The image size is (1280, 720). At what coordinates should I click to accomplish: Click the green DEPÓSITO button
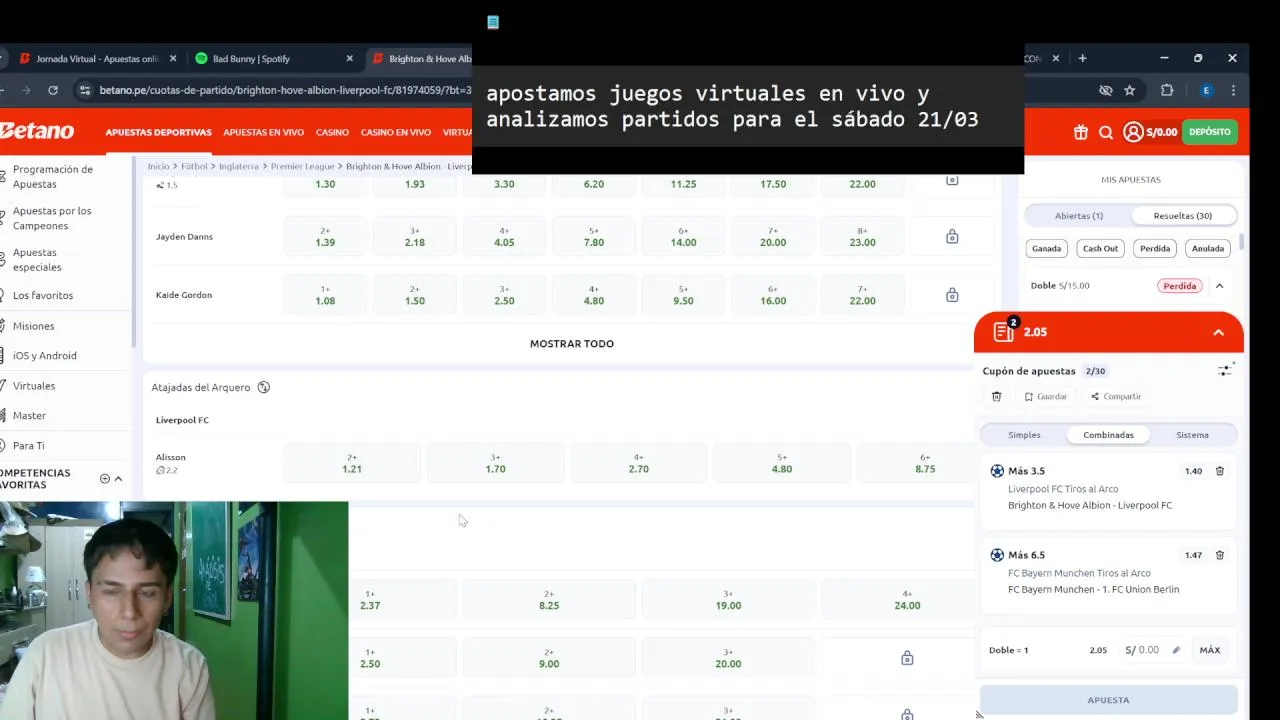click(1210, 132)
